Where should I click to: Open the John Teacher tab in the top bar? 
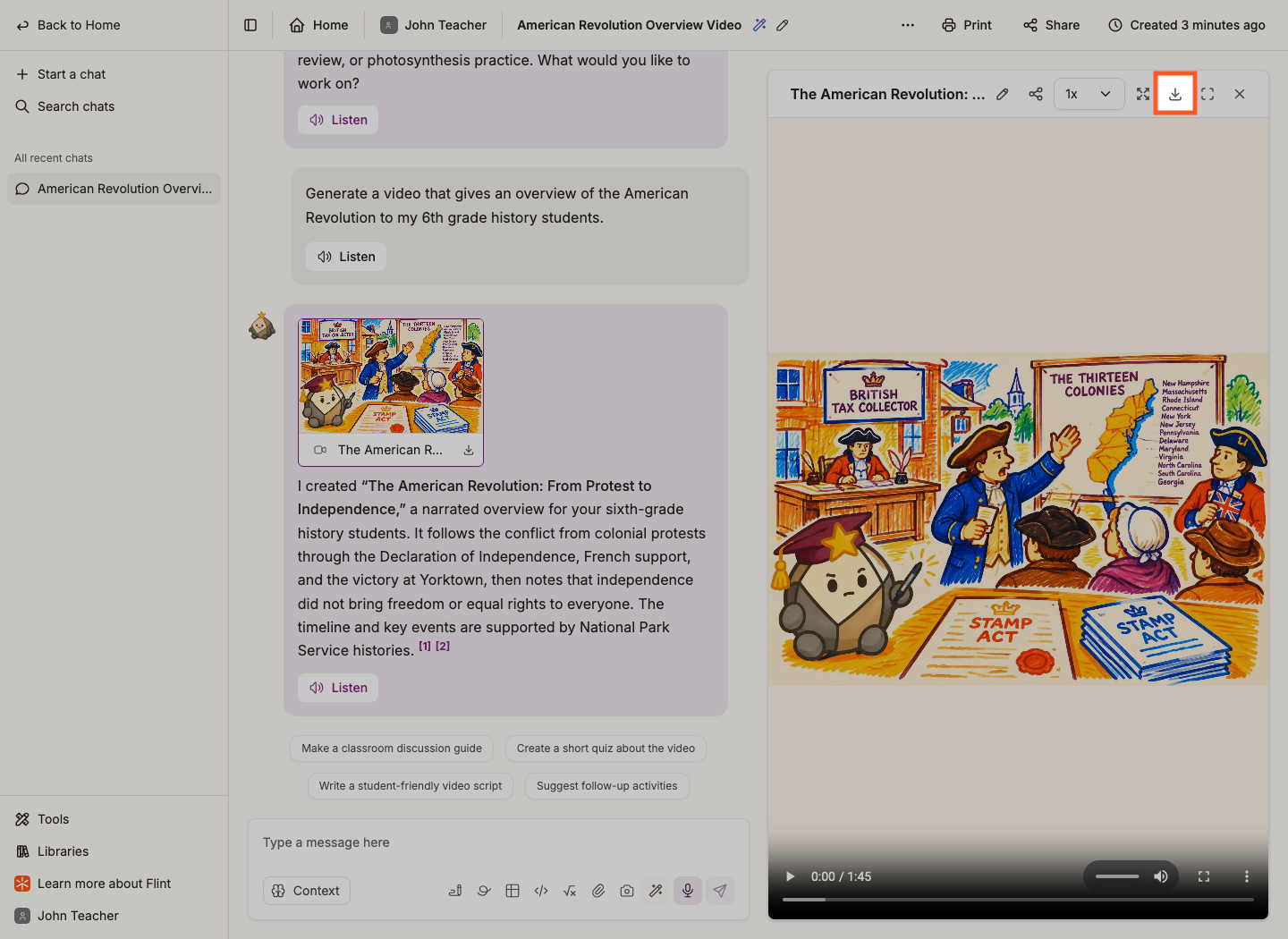tap(434, 25)
